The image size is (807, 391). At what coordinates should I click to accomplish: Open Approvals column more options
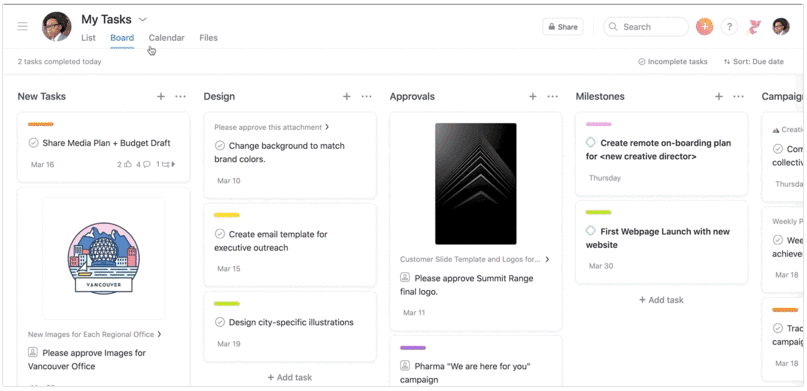click(552, 96)
